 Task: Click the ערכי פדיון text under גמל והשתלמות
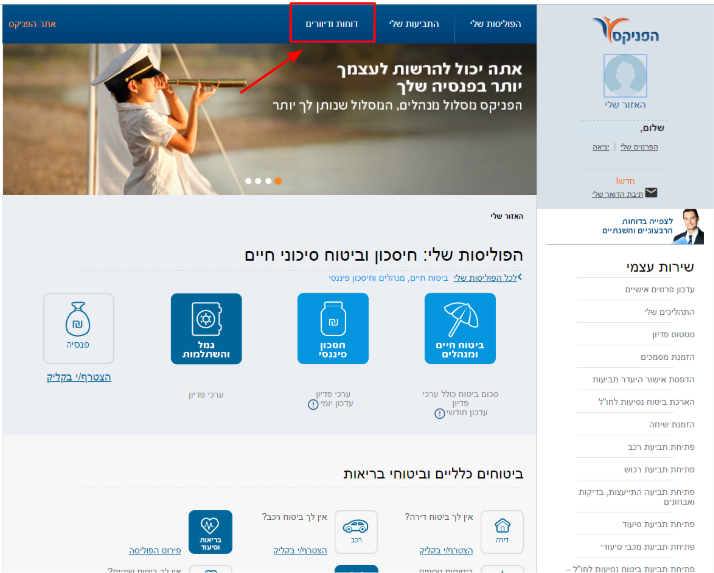pos(206,395)
